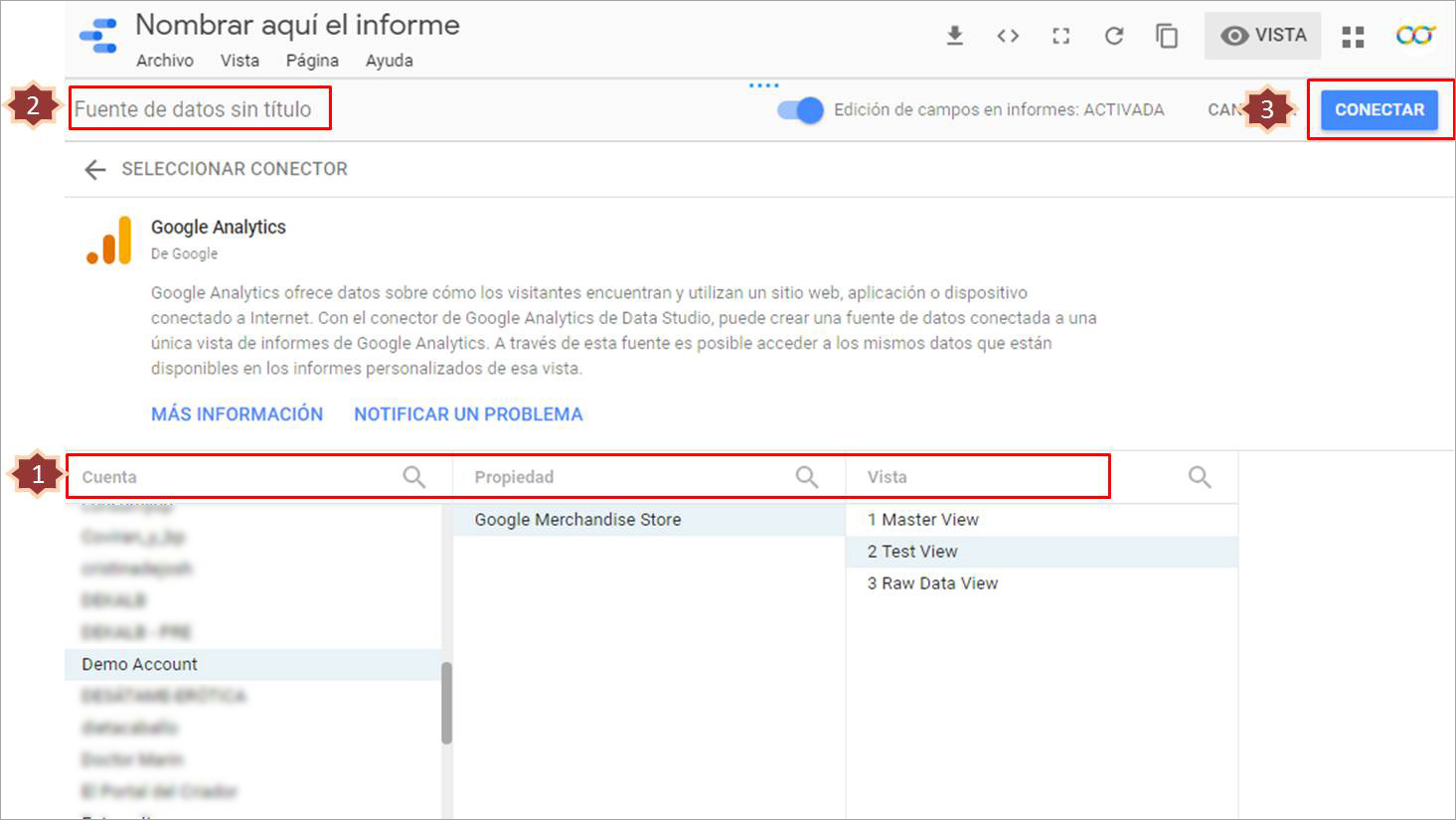The width and height of the screenshot is (1456, 820).
Task: Open the embed code icon
Action: coord(1008,36)
